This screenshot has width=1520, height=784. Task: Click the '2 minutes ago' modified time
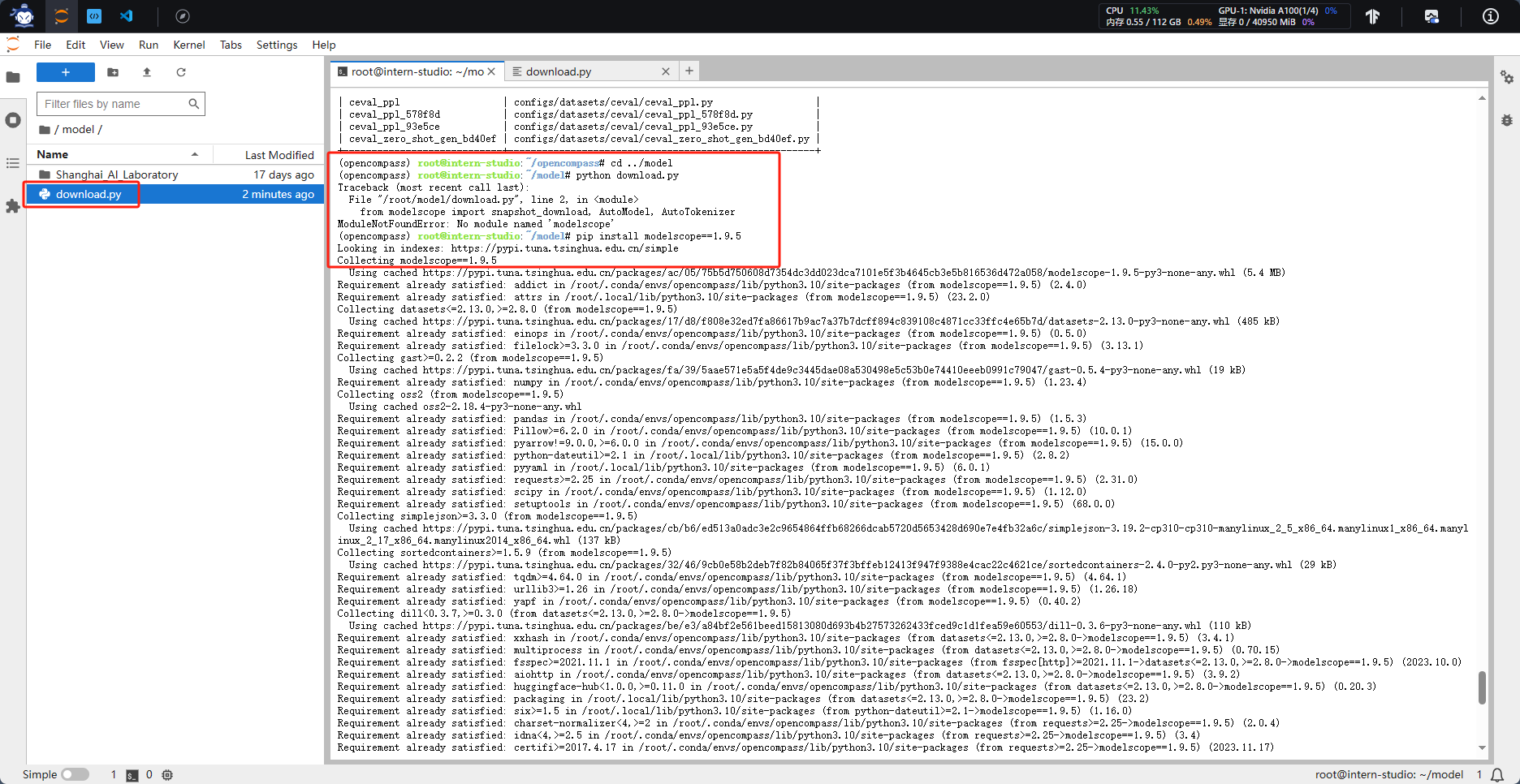pyautogui.click(x=278, y=194)
